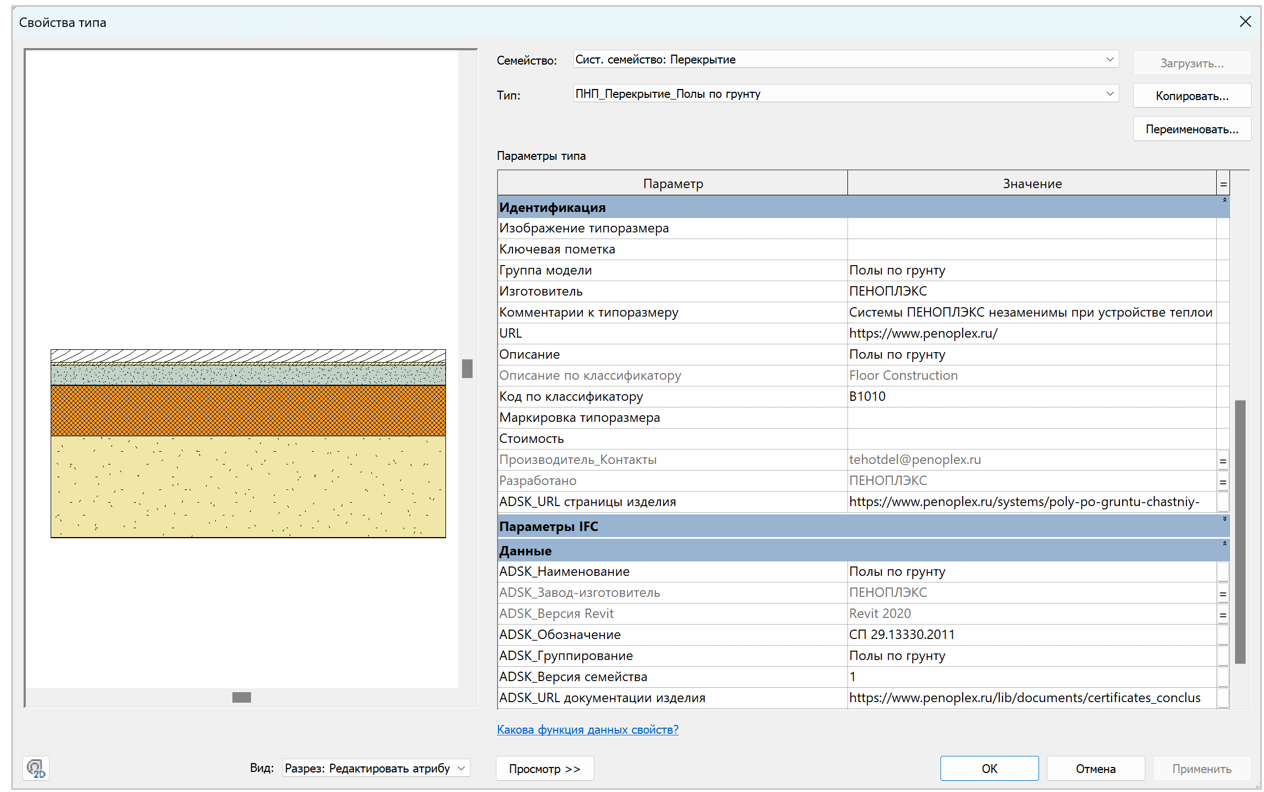Edit the Маркировка типоразмера value cell
Viewport: 1264px width, 792px height.
point(1031,417)
